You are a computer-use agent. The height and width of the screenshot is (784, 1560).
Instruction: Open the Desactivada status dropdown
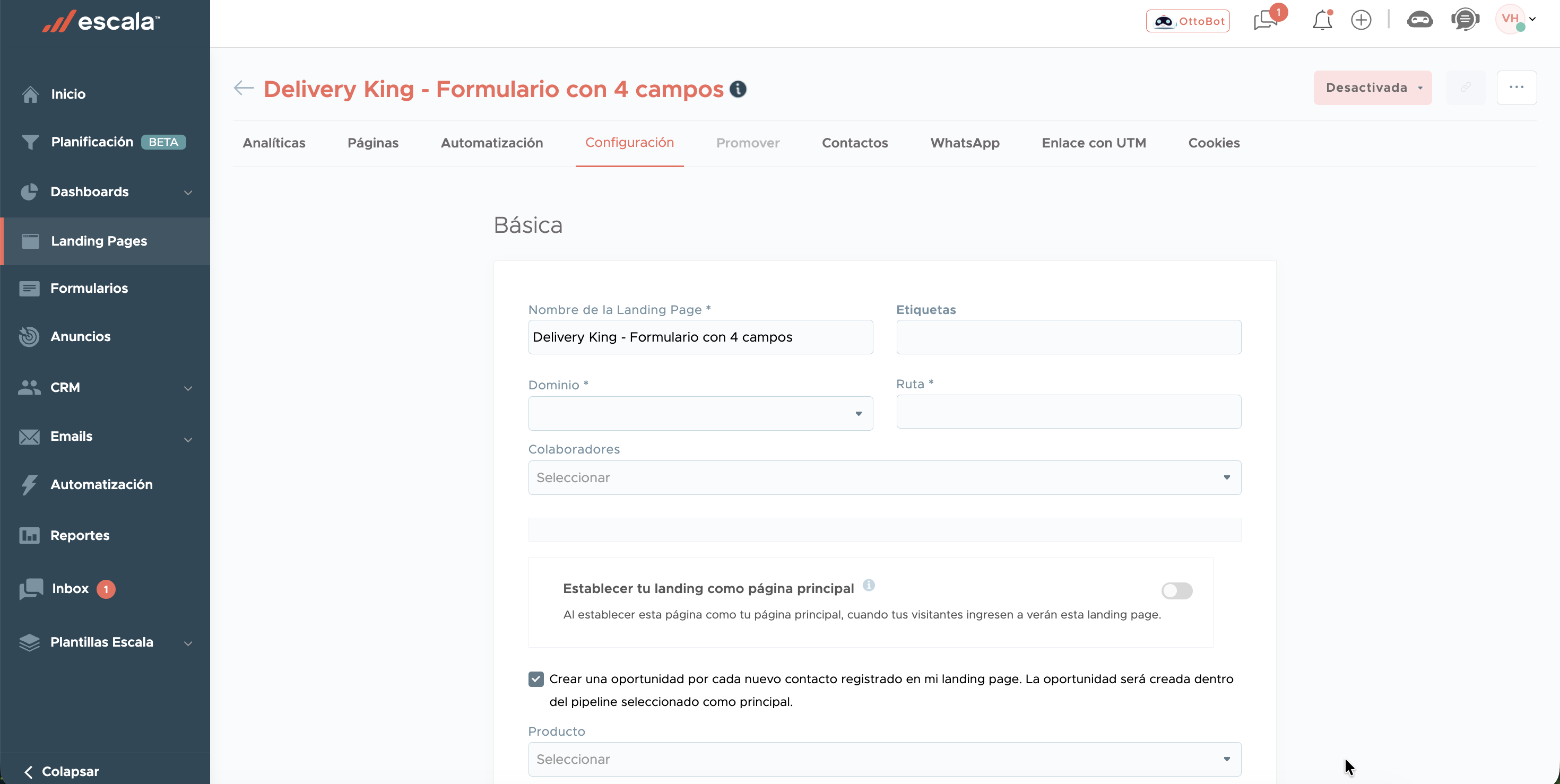(x=1372, y=88)
